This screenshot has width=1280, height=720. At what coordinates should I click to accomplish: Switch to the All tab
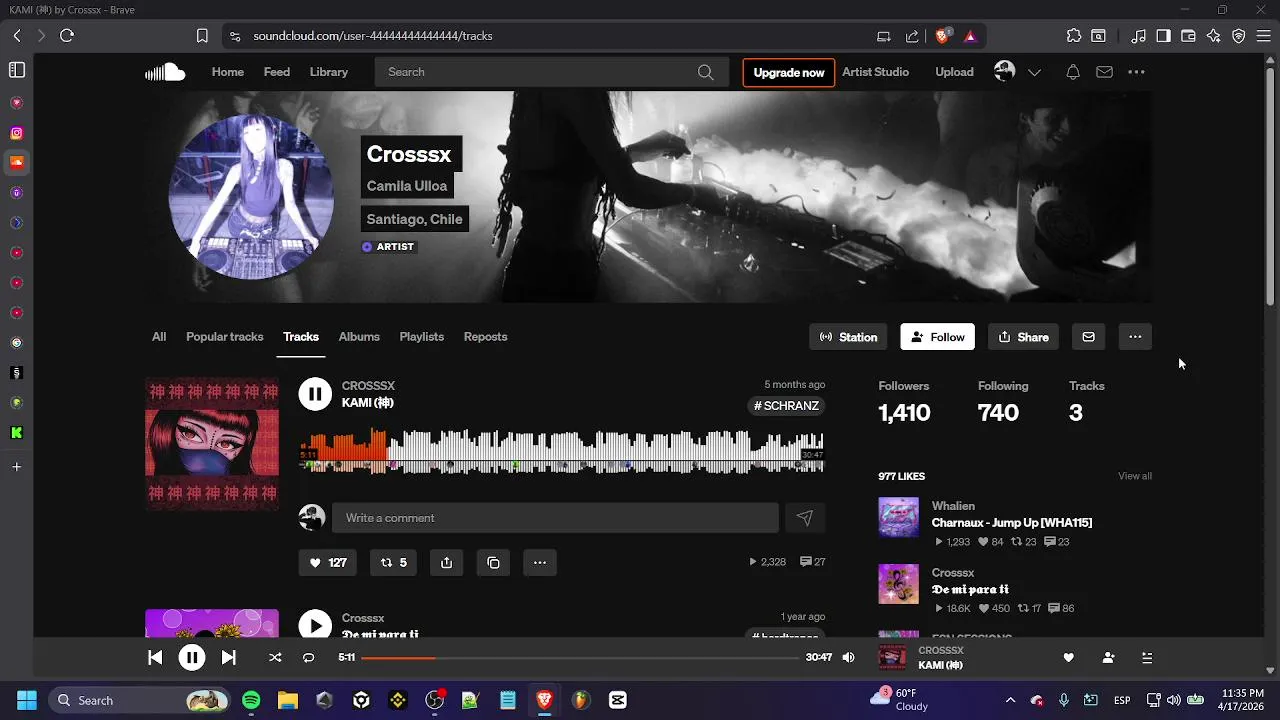[x=159, y=337]
